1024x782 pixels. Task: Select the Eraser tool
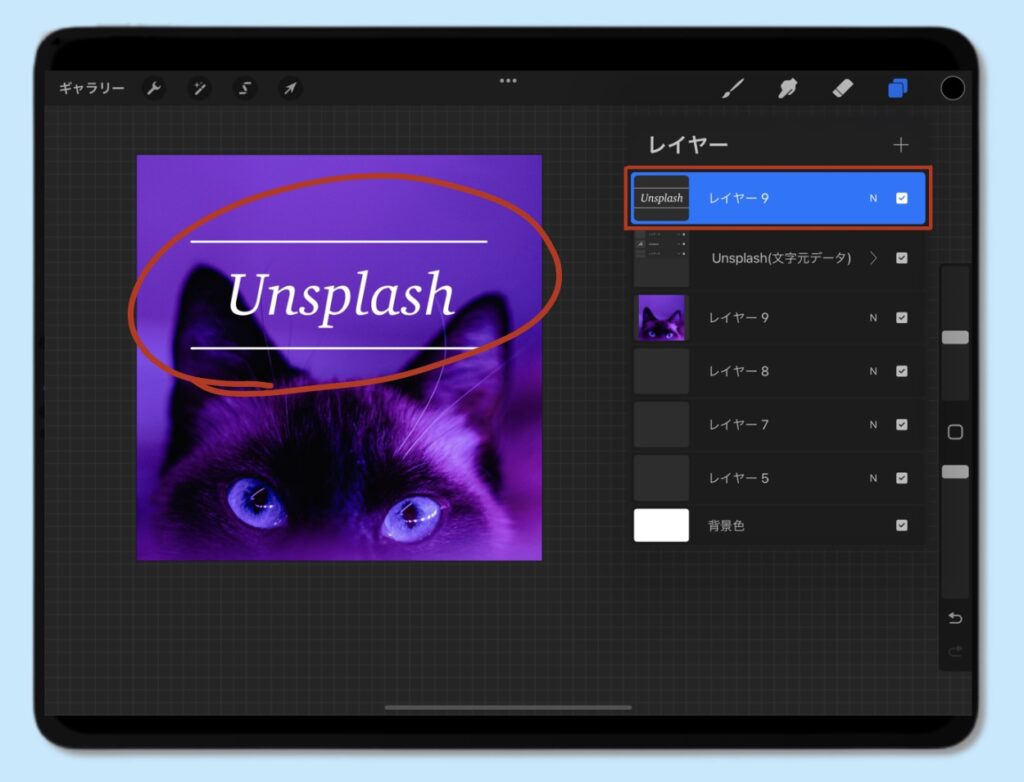point(842,88)
